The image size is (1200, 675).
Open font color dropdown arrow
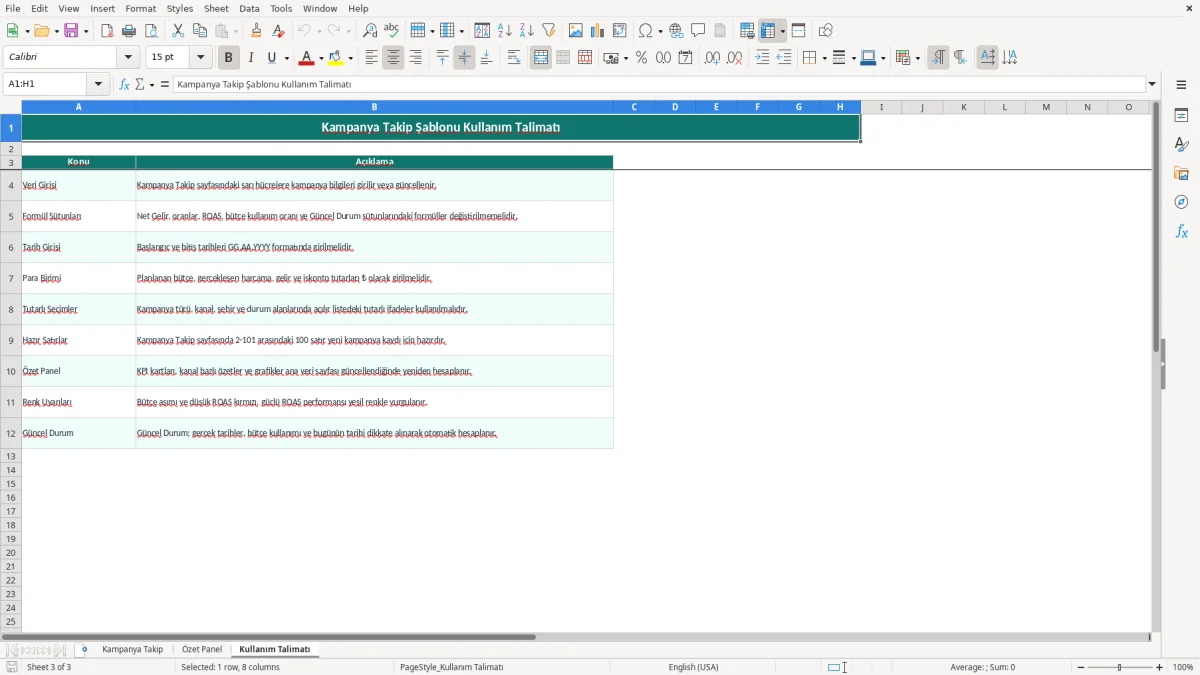coord(320,58)
